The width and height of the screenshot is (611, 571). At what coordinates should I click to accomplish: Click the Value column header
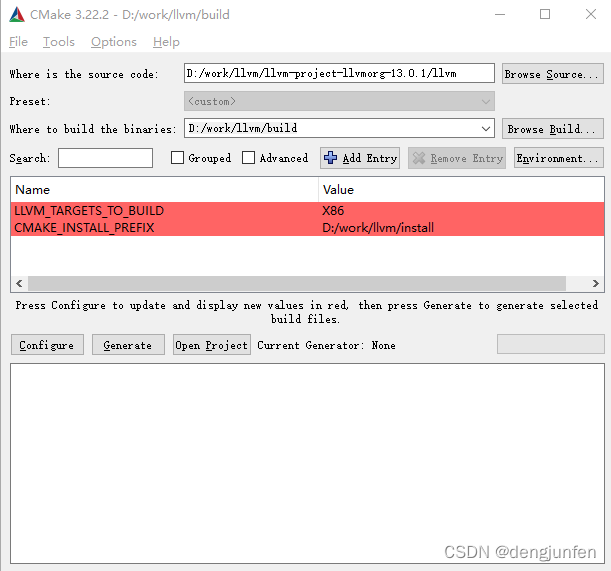[x=461, y=190]
